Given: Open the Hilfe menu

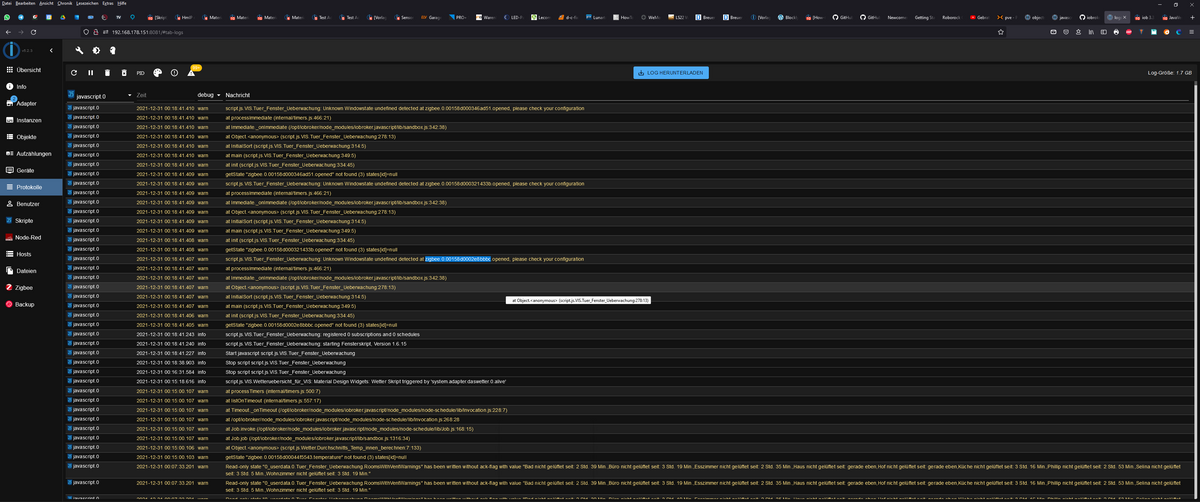Looking at the screenshot, I should [122, 3].
